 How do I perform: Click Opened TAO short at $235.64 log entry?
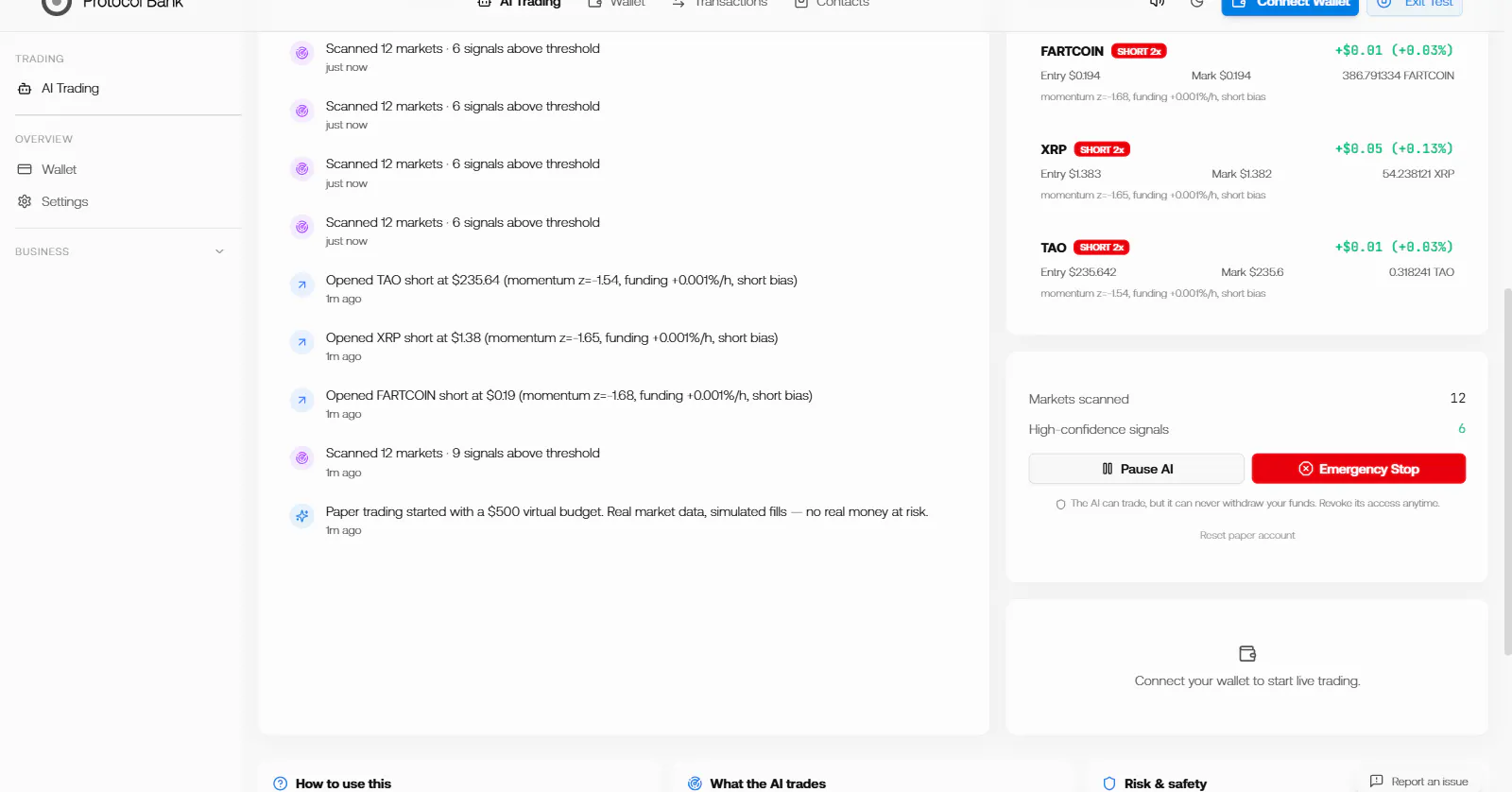[561, 280]
